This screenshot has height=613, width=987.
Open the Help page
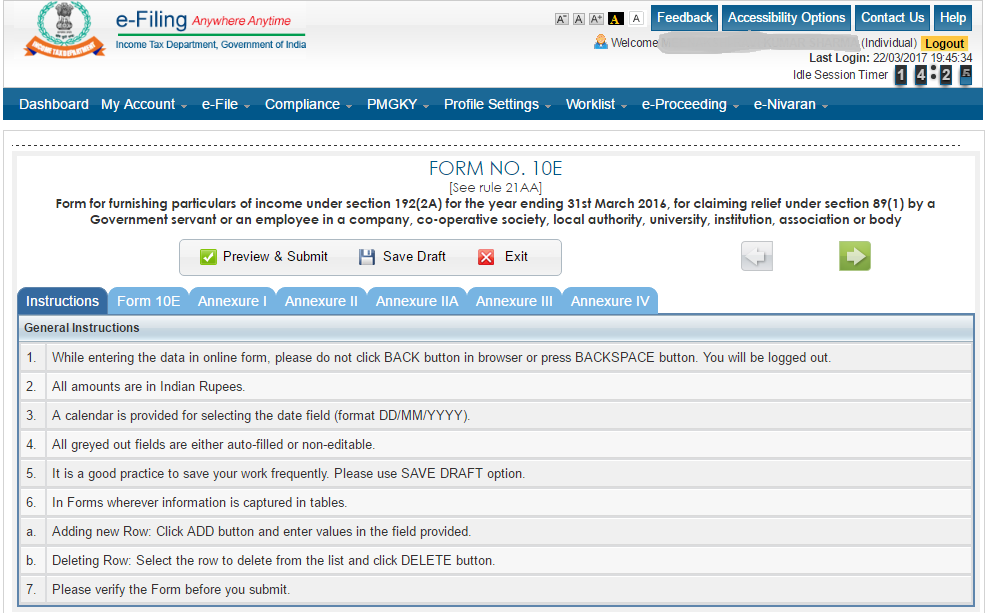pyautogui.click(x=953, y=18)
